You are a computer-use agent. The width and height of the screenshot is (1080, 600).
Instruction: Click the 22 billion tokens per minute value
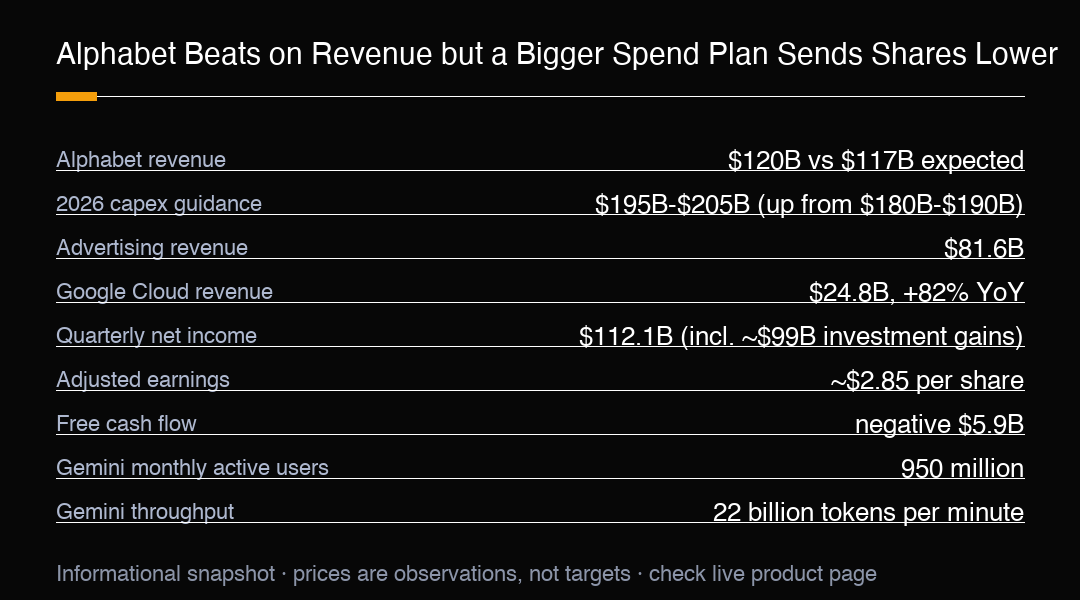pos(868,513)
